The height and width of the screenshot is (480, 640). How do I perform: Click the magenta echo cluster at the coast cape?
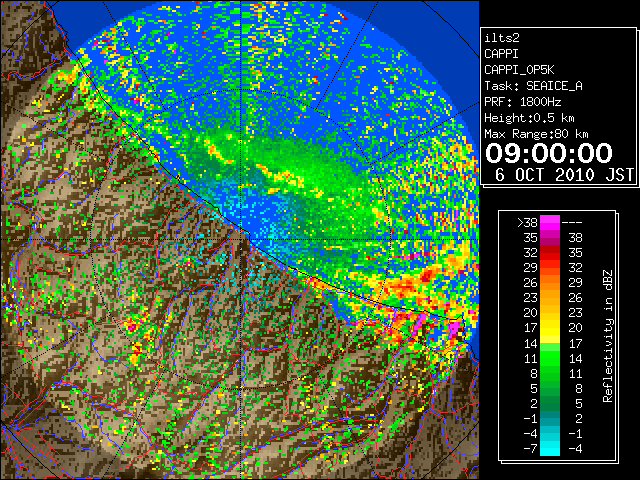(x=455, y=328)
